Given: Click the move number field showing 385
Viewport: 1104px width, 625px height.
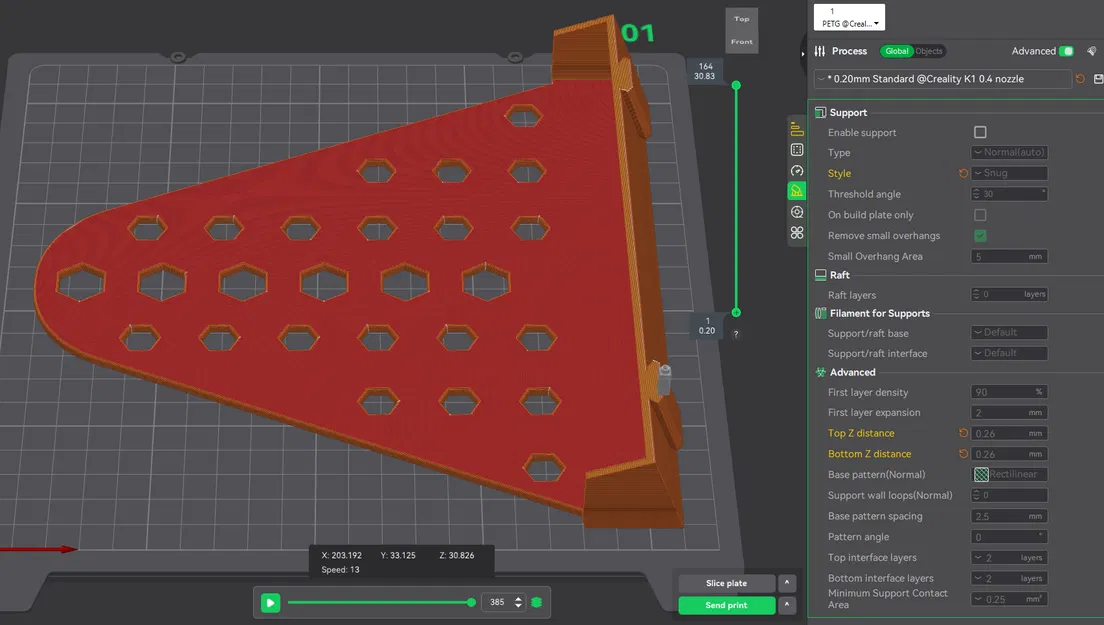Looking at the screenshot, I should [497, 602].
